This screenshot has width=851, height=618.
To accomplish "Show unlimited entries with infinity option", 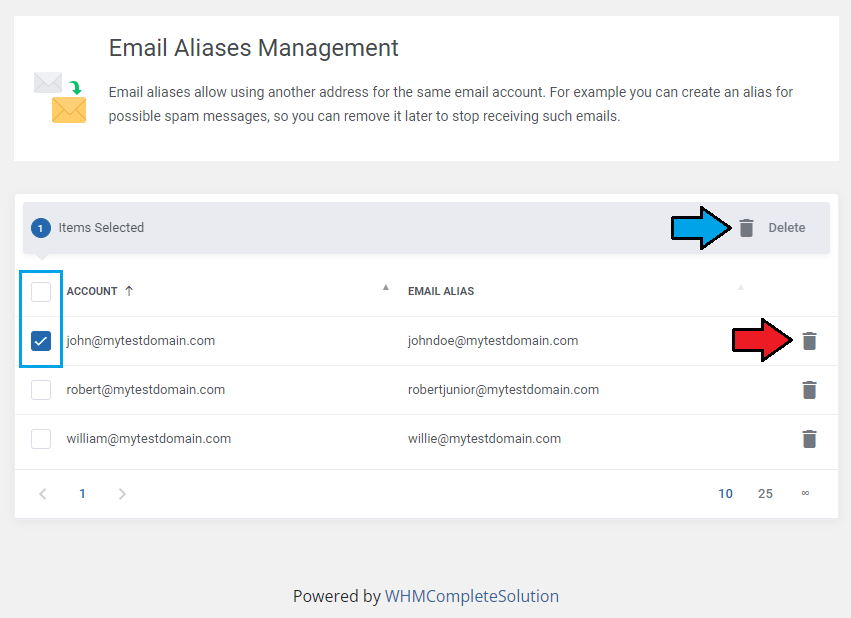I will click(805, 493).
